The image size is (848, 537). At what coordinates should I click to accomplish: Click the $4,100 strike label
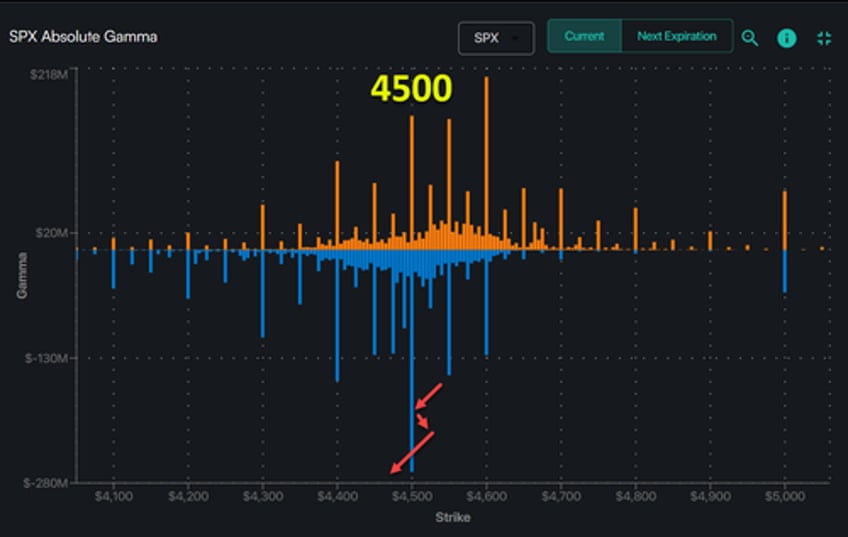[x=114, y=496]
